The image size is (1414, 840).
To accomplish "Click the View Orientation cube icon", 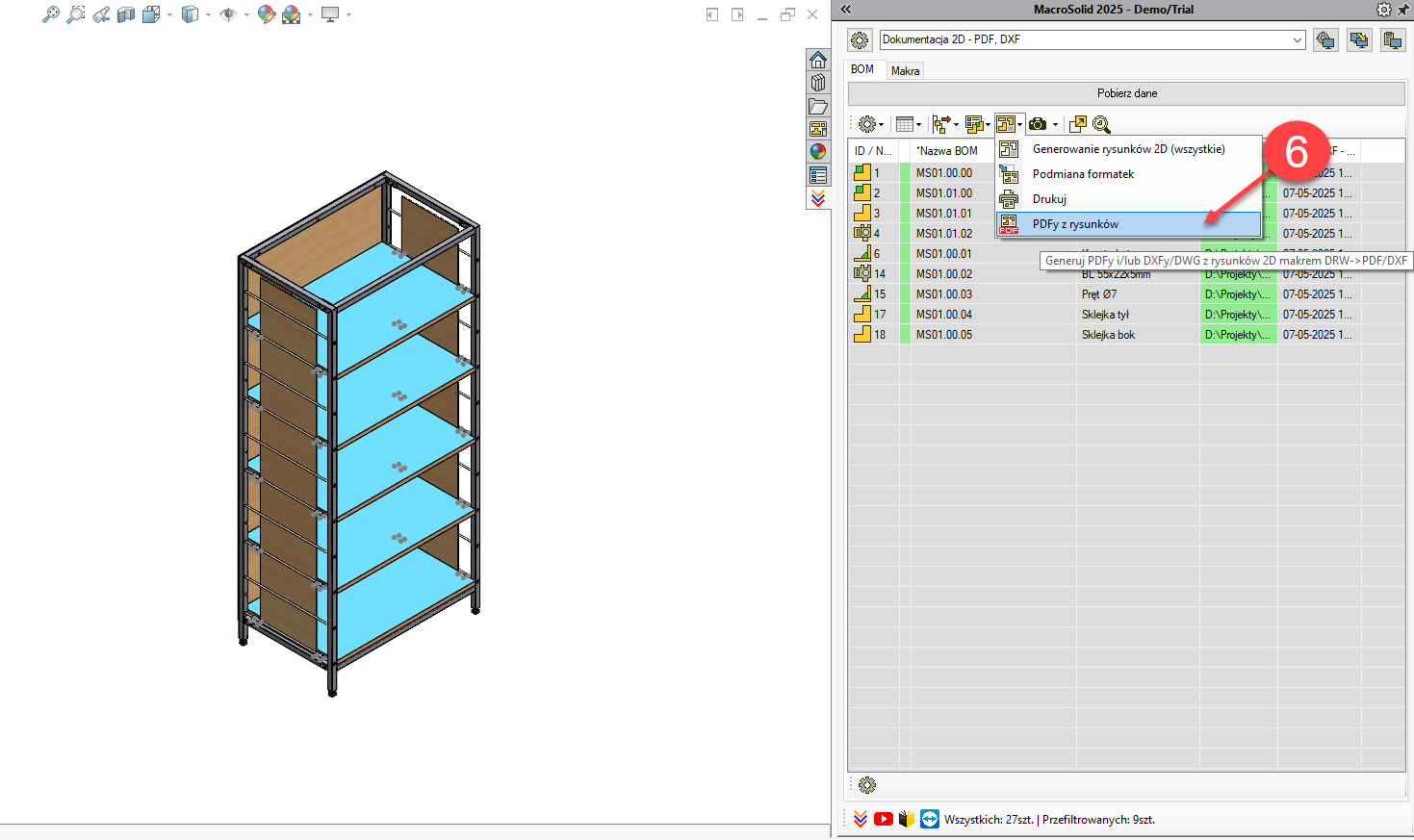I will [151, 14].
